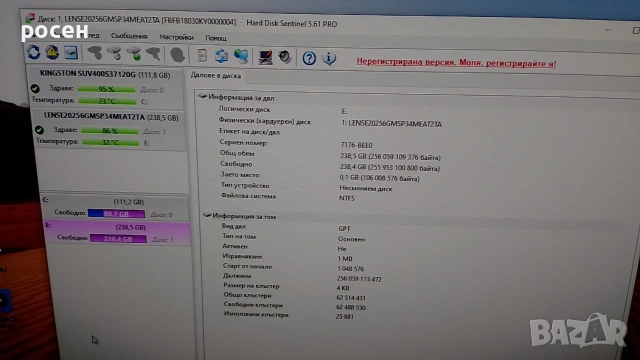
Task: Click the Общ обем value 238,5 GB
Action: (391, 157)
